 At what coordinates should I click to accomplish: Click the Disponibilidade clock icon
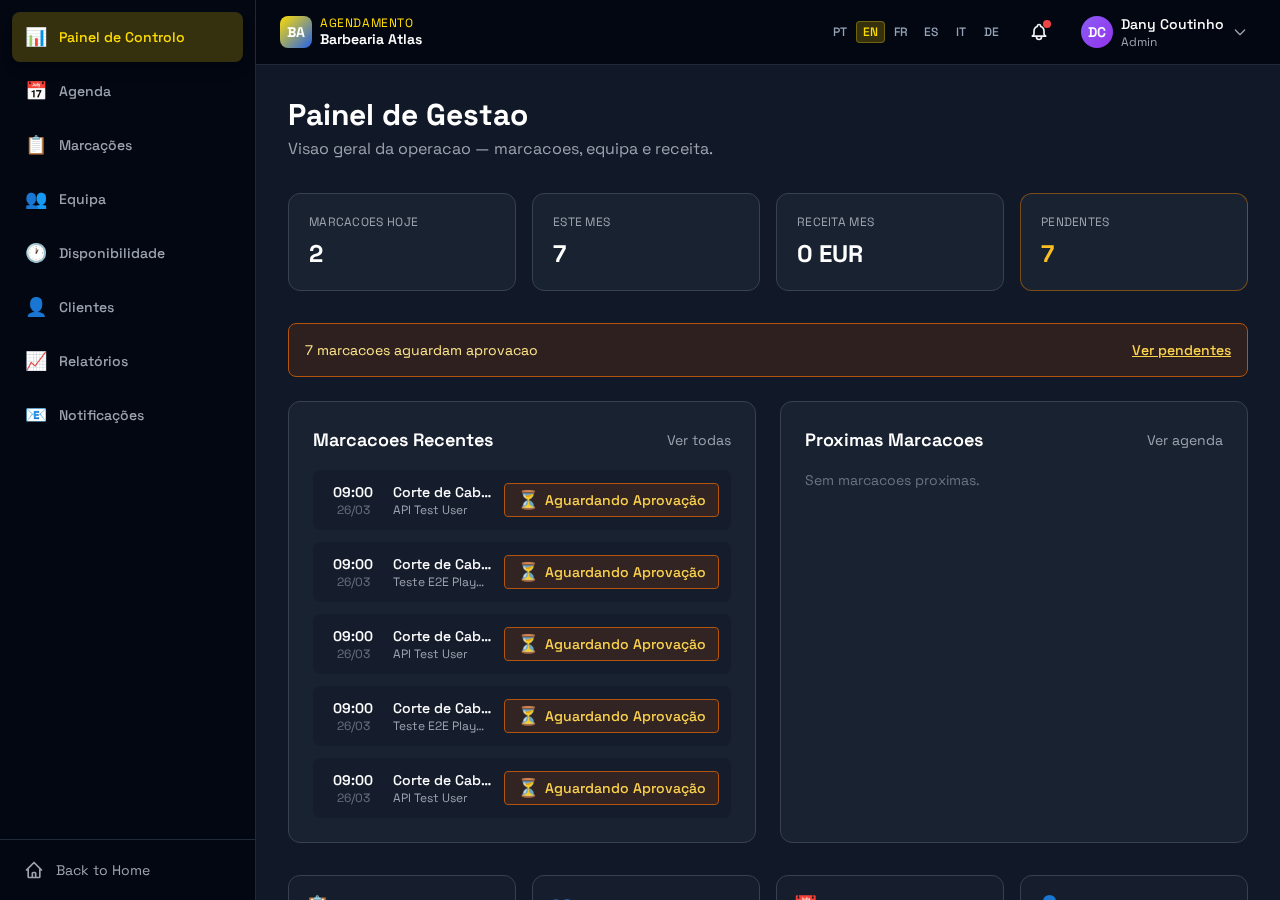[36, 253]
